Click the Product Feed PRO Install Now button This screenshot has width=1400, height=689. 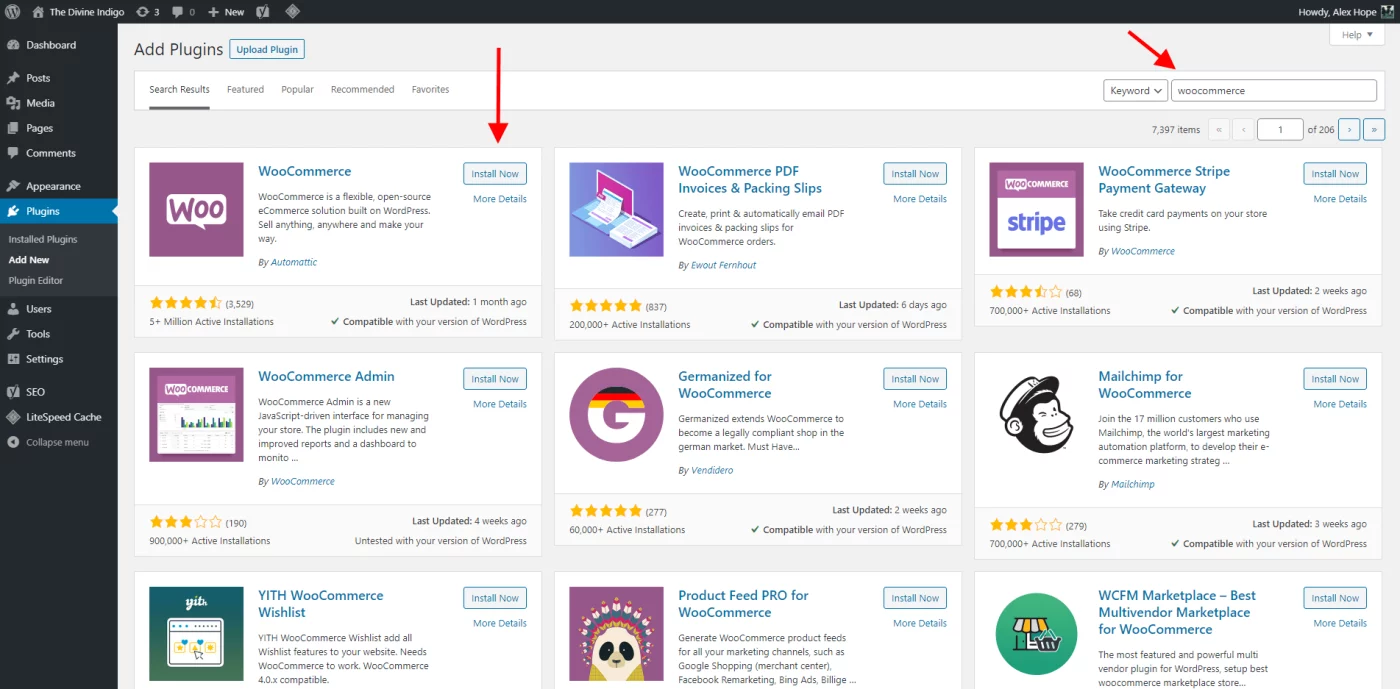[915, 598]
